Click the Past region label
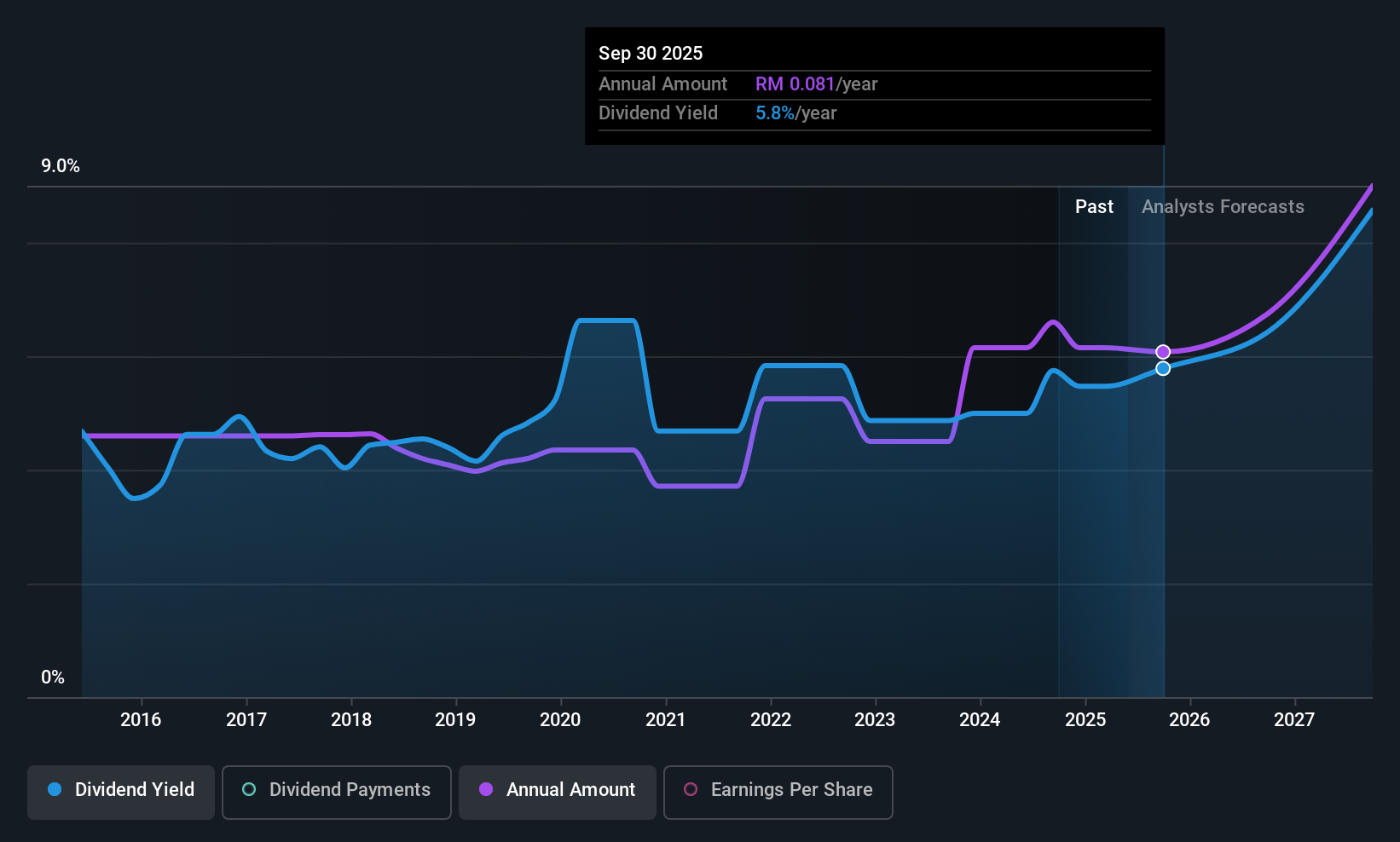Screen dimensions: 1400x842 tap(1094, 207)
